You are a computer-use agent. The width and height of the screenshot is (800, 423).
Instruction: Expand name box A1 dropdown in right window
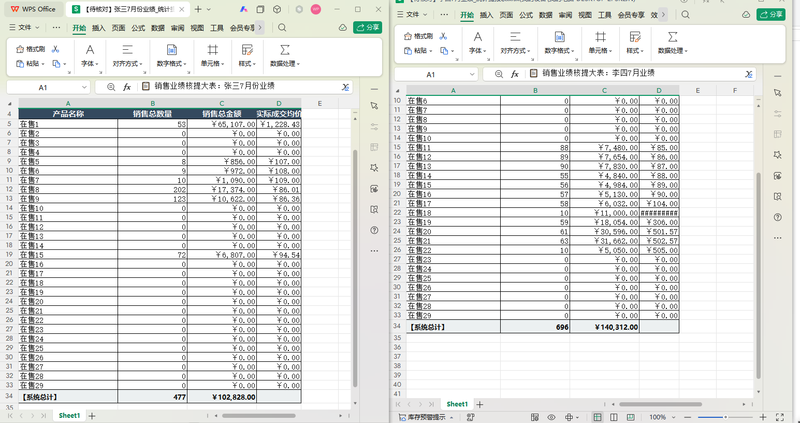tap(471, 74)
